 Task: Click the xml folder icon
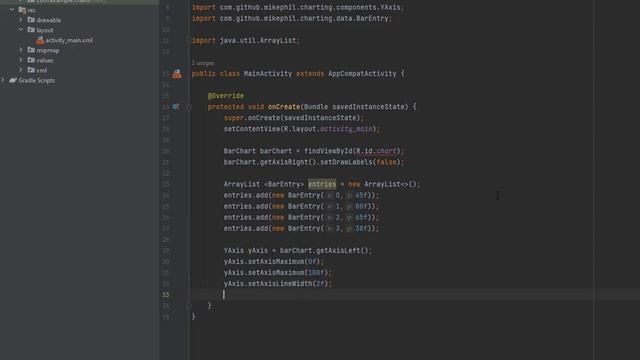[x=31, y=70]
